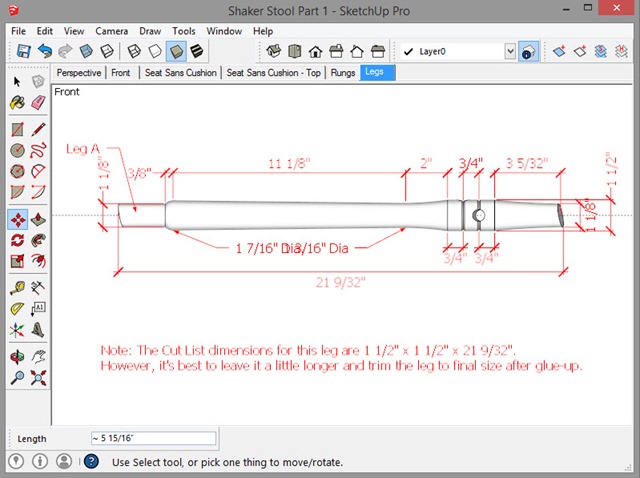Toggle the geo-location status icon

pyautogui.click(x=17, y=461)
